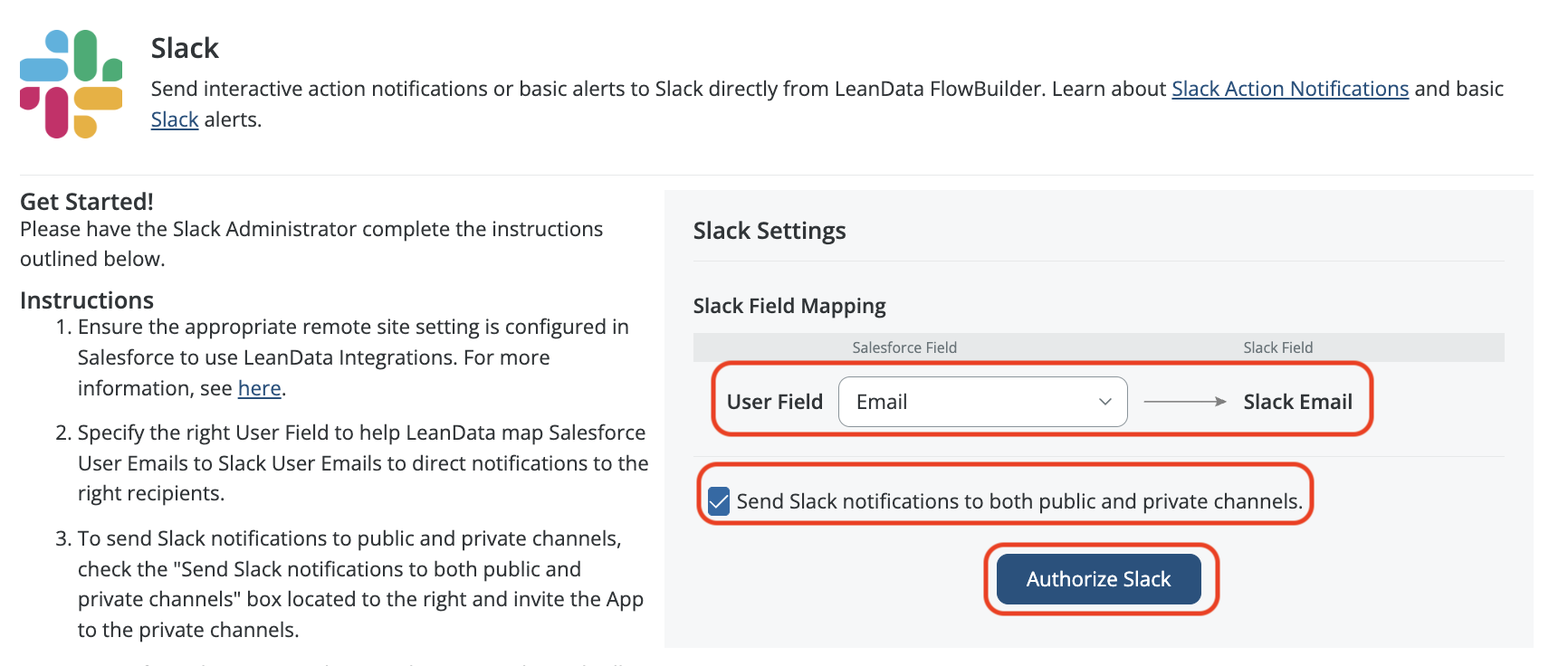Follow the 'here' remote site setting link
The height and width of the screenshot is (666, 1568).
(260, 388)
